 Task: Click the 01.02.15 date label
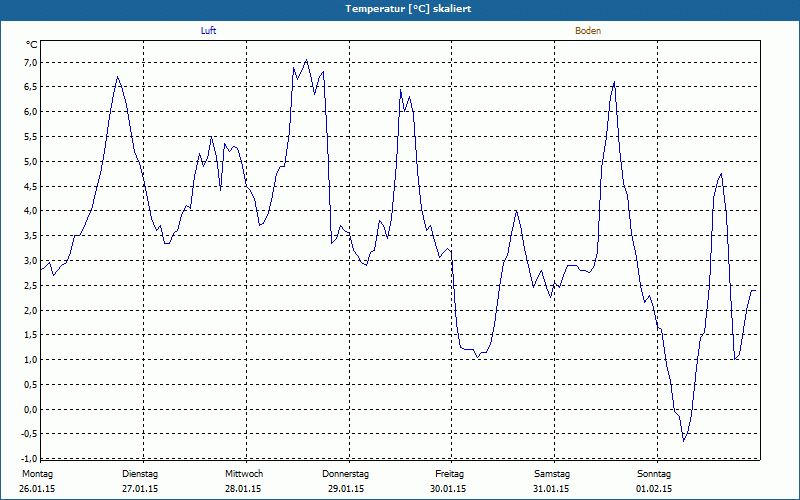coord(654,489)
